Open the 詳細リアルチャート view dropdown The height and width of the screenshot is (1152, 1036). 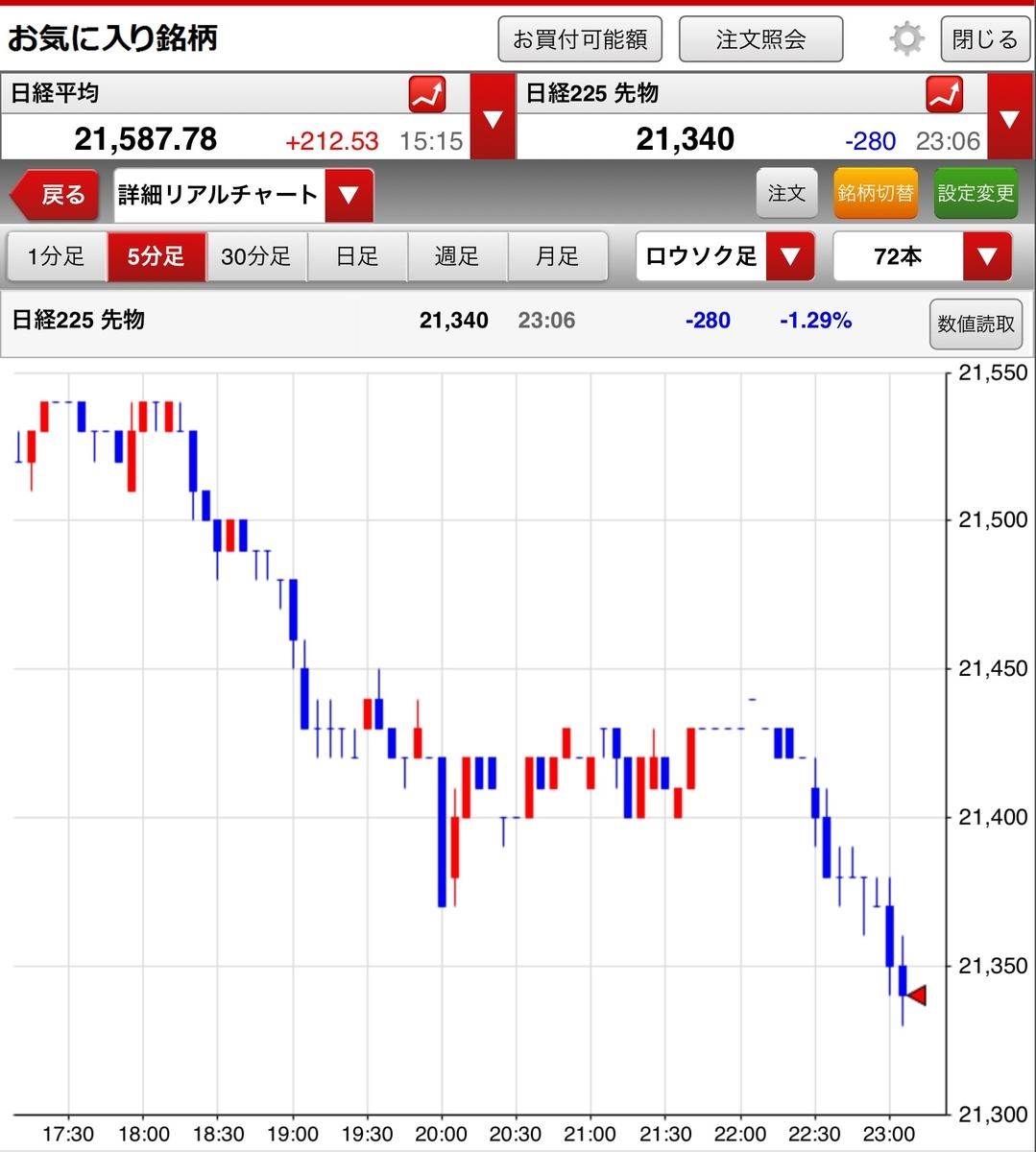click(x=243, y=196)
